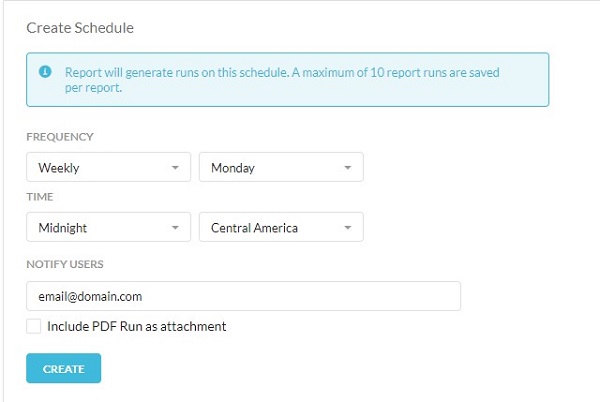Click the caret arrow on the Midnight selector
The height and width of the screenshot is (402, 600).
pyautogui.click(x=175, y=228)
